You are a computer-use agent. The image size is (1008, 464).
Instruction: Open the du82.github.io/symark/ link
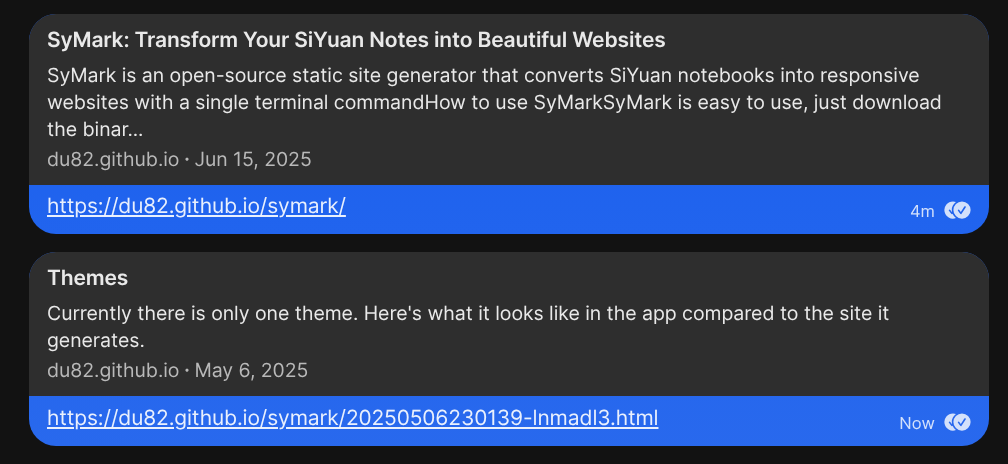[x=197, y=206]
